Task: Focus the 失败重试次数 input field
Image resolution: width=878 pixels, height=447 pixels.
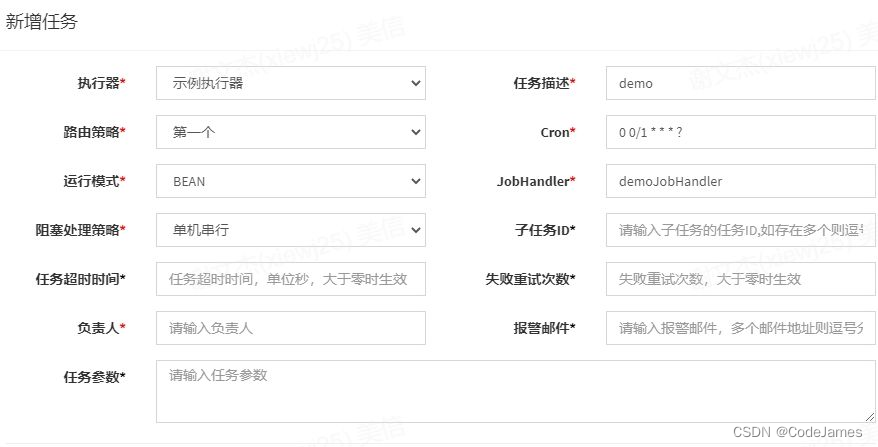Action: (741, 279)
